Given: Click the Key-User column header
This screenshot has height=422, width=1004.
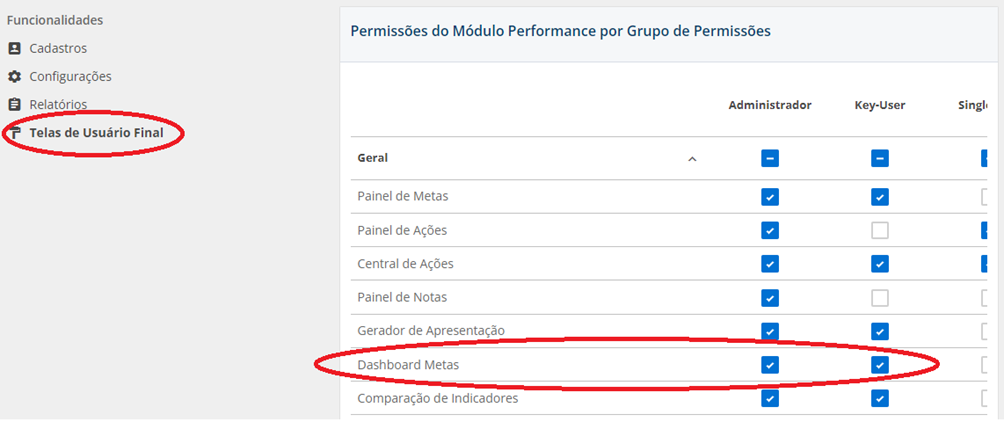Looking at the screenshot, I should (x=880, y=105).
